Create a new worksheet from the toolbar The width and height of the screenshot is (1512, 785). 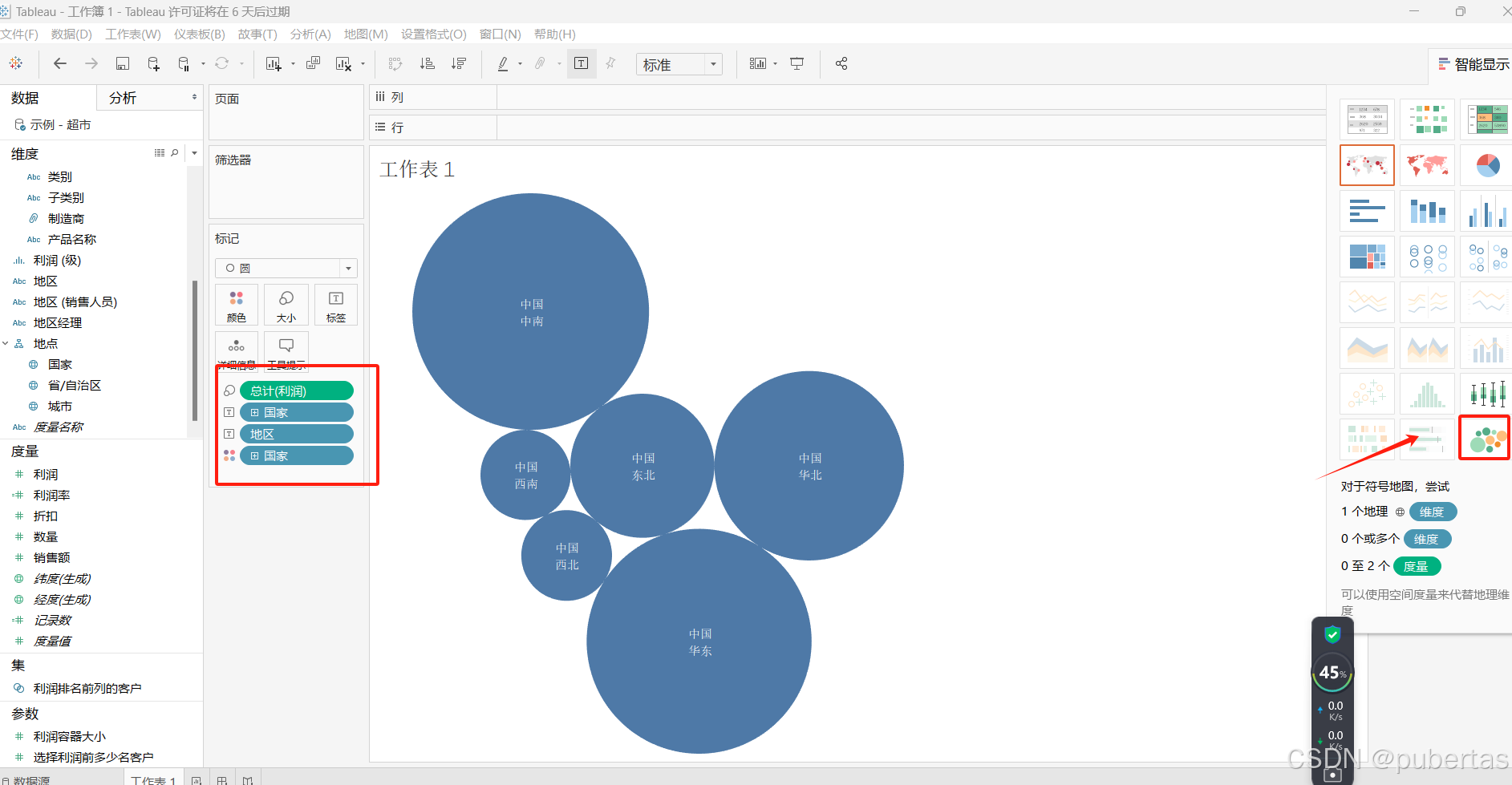[x=274, y=64]
